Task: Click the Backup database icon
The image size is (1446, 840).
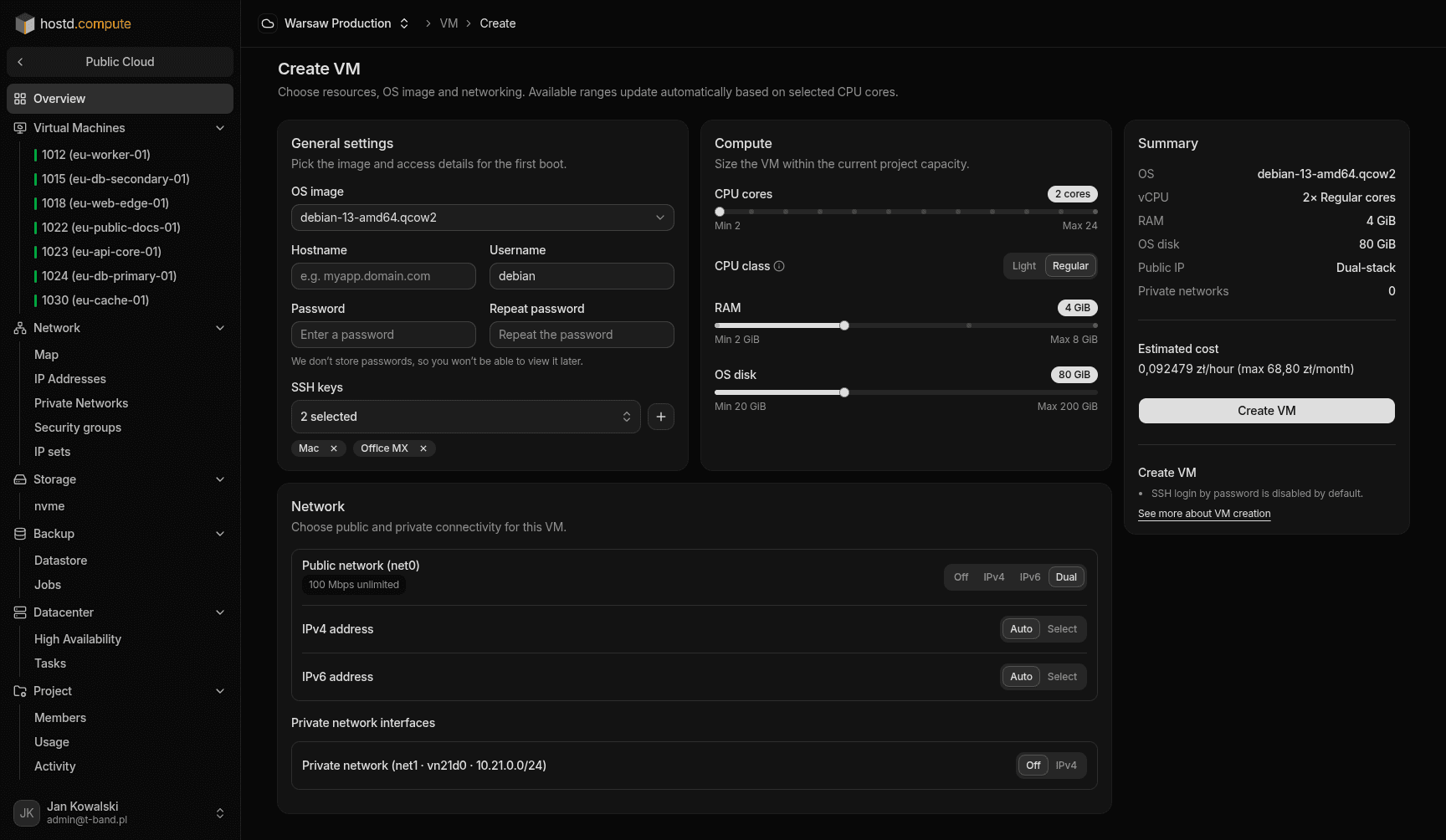Action: 20,534
